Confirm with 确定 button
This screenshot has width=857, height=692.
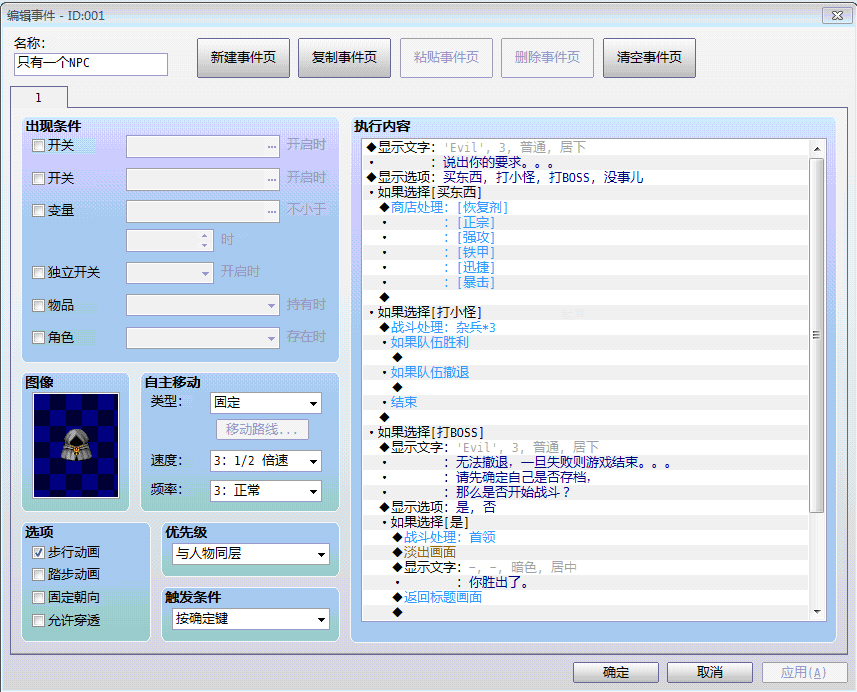[x=616, y=672]
